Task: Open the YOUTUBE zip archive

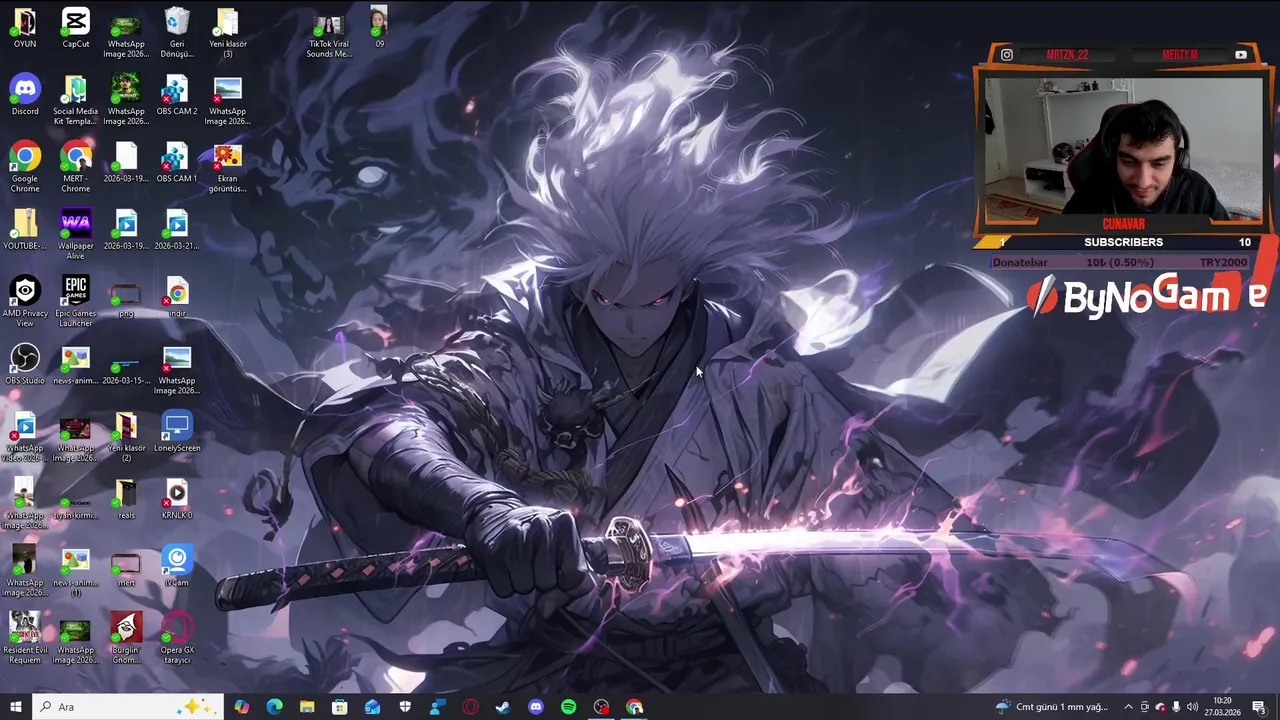Action: click(x=25, y=230)
